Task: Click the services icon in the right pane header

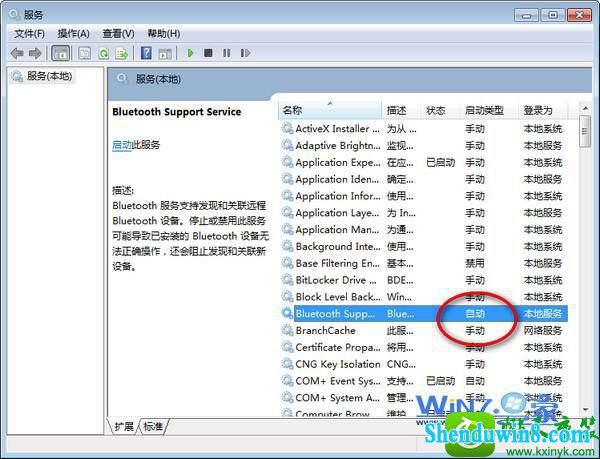Action: click(x=122, y=79)
